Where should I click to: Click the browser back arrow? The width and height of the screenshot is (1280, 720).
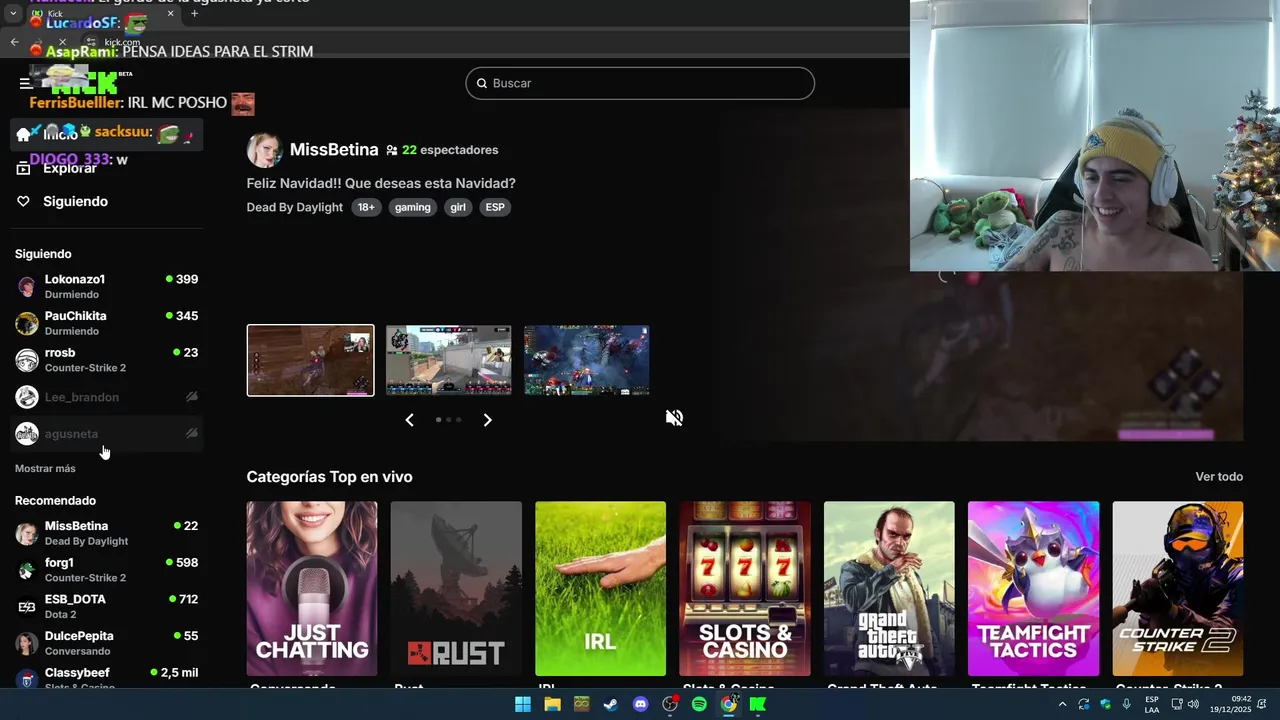(x=14, y=42)
